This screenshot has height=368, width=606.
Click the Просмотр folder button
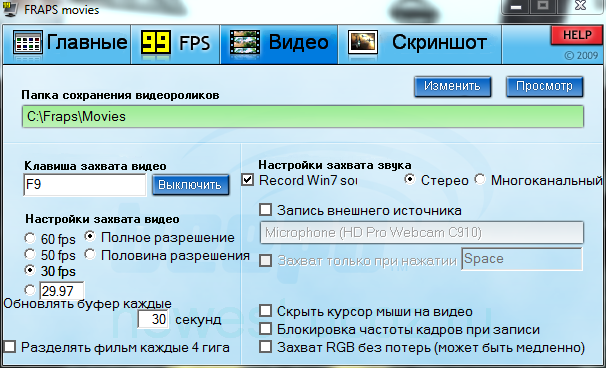point(545,86)
